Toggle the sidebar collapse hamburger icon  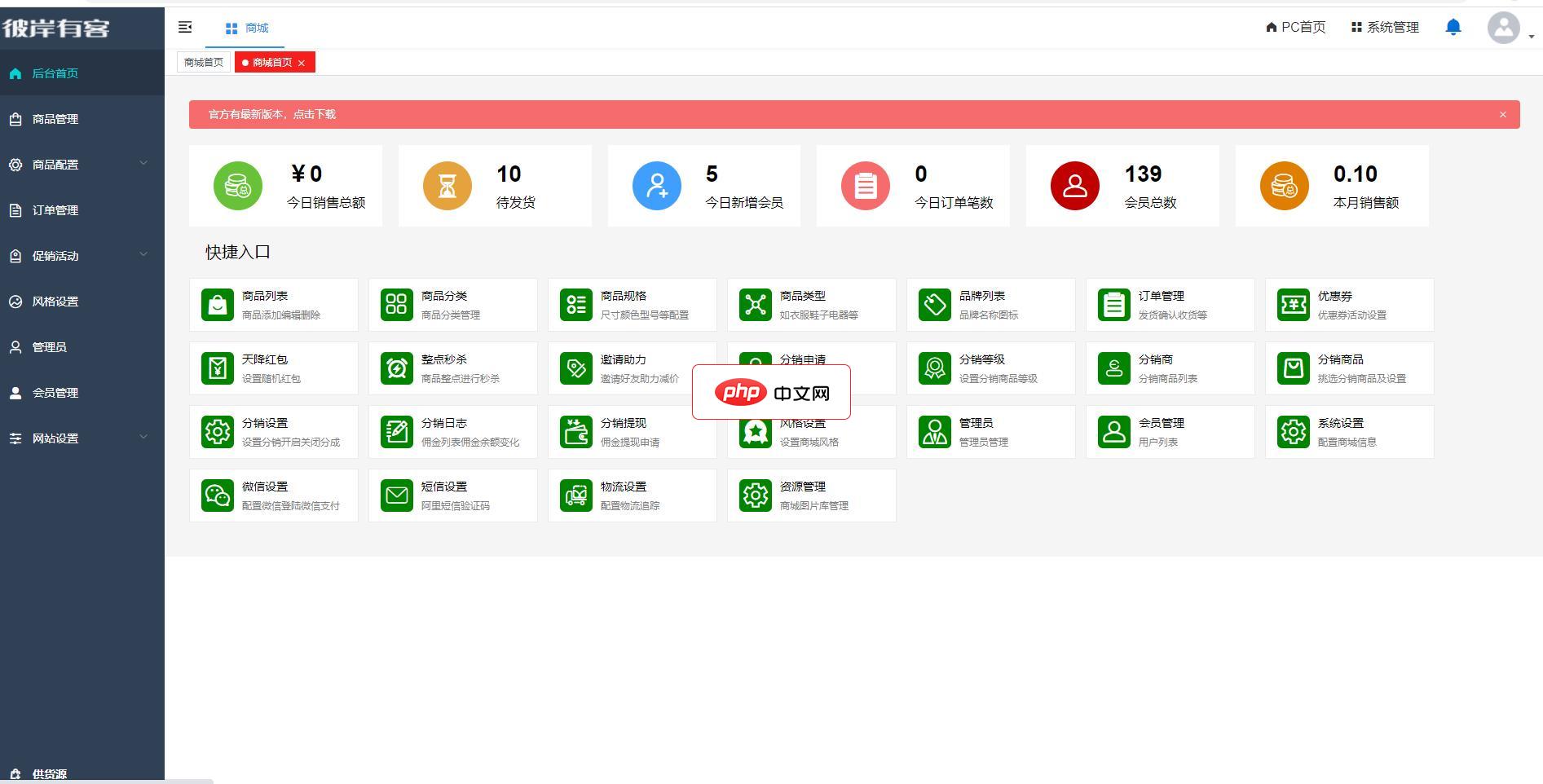click(x=185, y=28)
